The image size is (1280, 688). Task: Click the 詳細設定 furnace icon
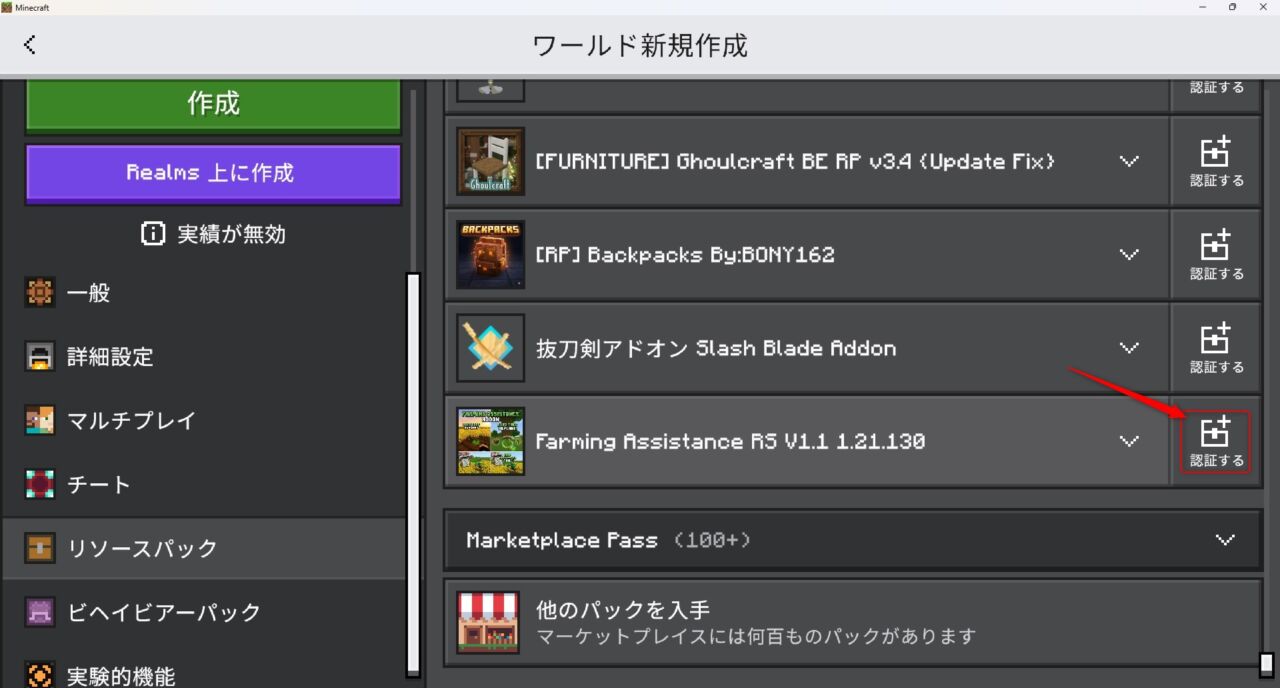click(x=40, y=357)
